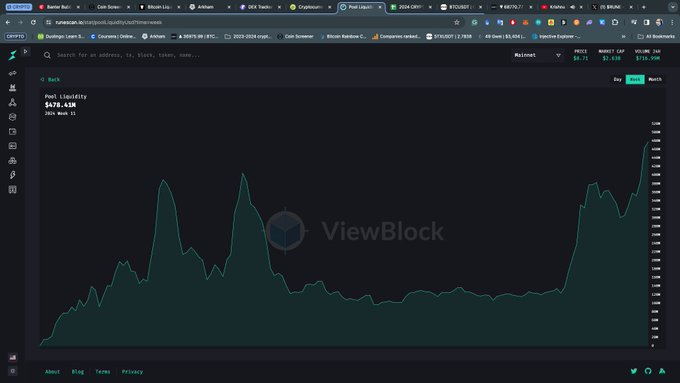The width and height of the screenshot is (680, 383).
Task: Open the Blog footer link
Action: pos(78,372)
